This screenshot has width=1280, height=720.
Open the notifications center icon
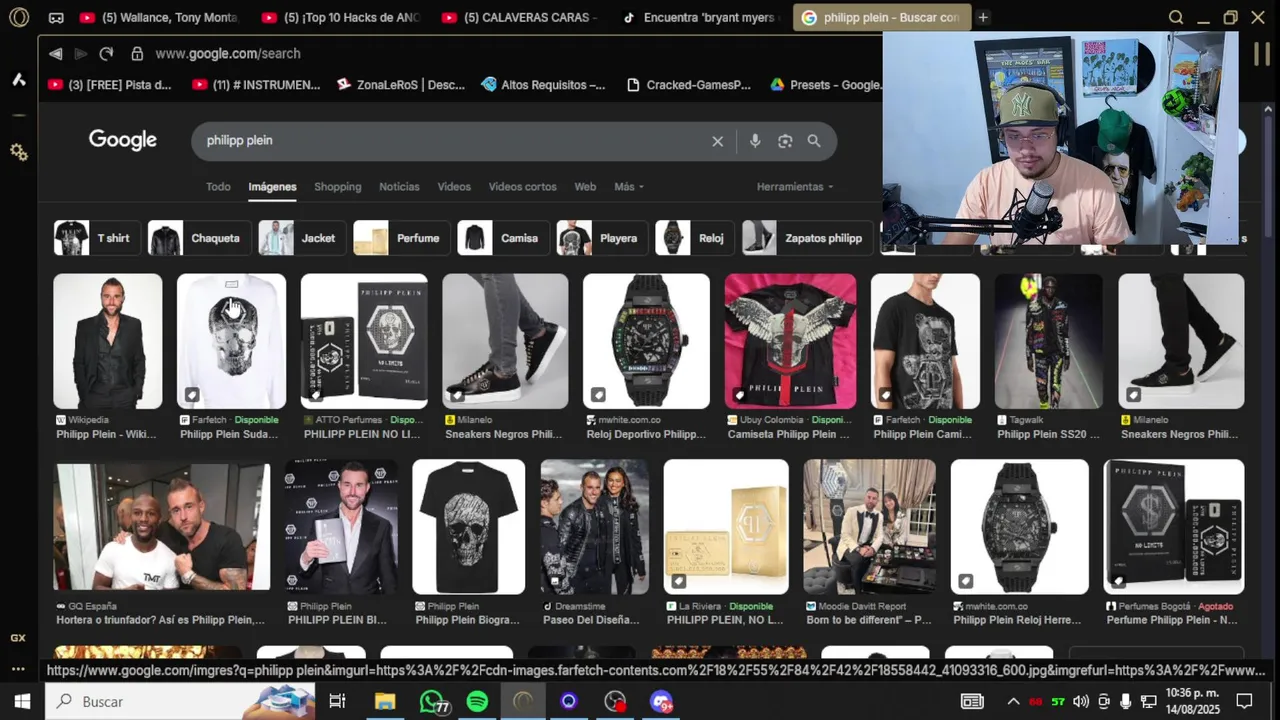(1244, 702)
